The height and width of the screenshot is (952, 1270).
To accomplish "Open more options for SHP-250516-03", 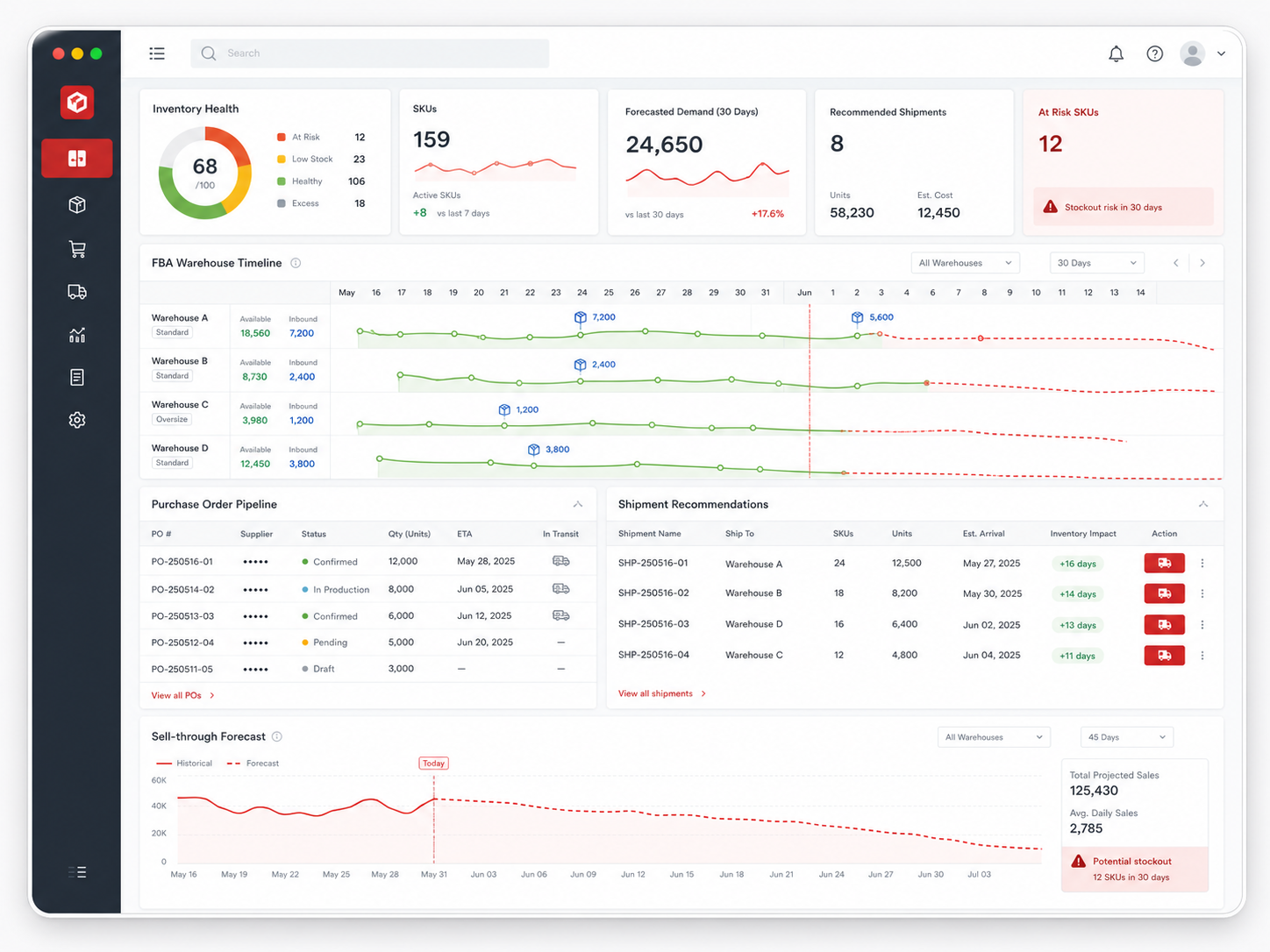I will pos(1202,624).
